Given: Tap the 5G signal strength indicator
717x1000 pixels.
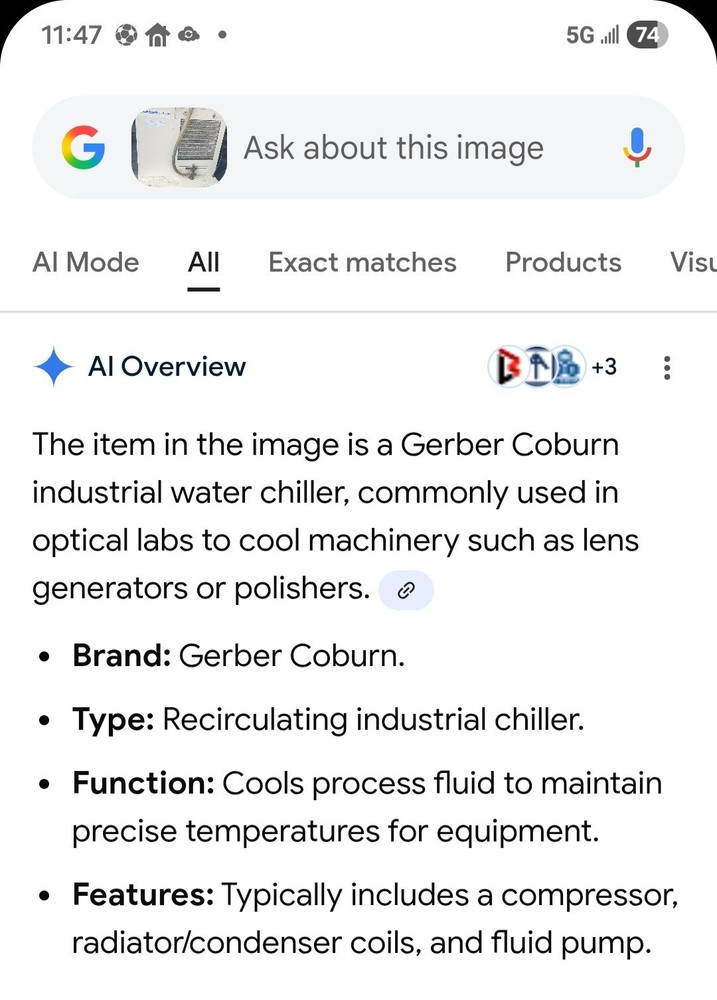Looking at the screenshot, I should coord(593,35).
